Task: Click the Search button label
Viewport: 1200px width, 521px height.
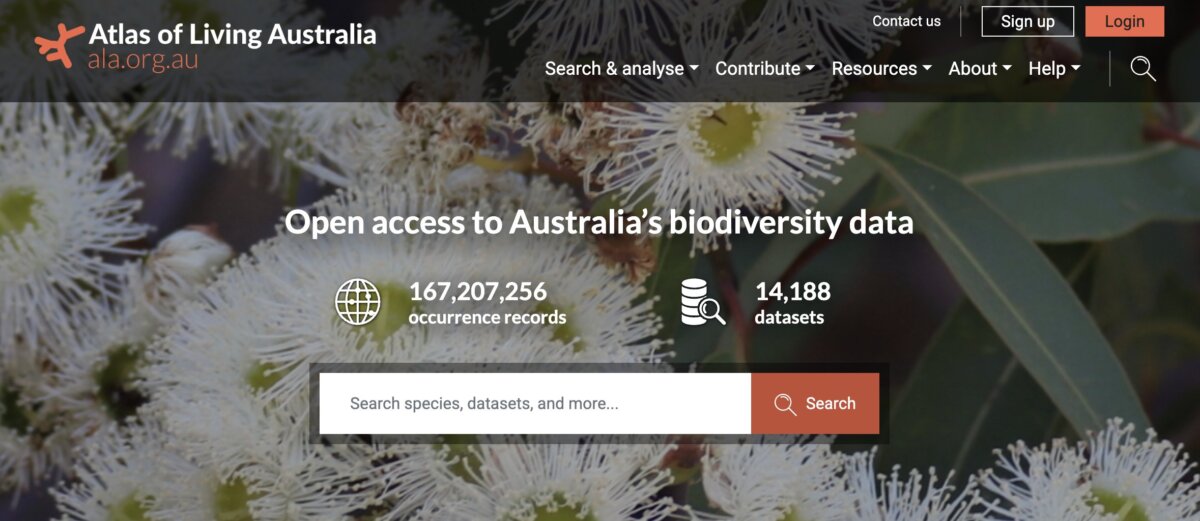Action: point(830,404)
